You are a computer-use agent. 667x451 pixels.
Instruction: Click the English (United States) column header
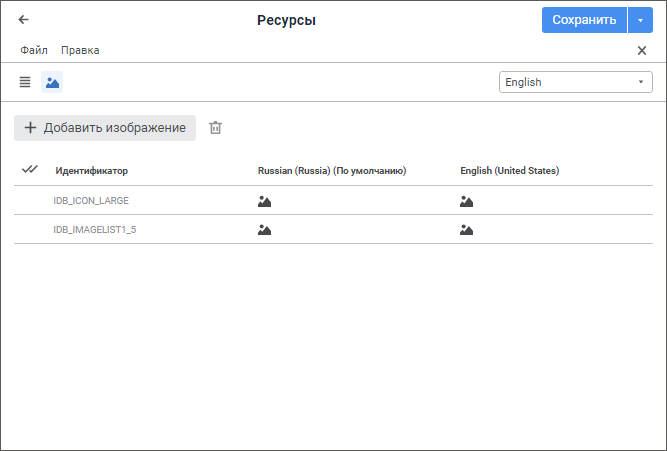tap(509, 171)
